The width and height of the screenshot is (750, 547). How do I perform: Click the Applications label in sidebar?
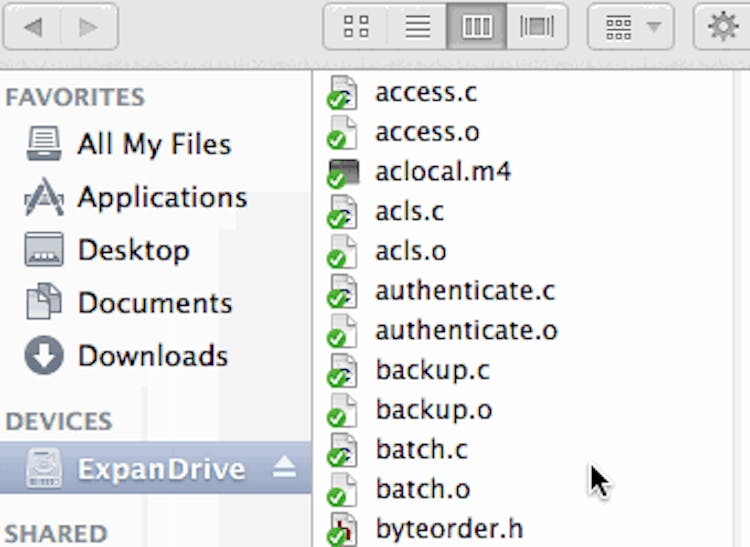162,198
